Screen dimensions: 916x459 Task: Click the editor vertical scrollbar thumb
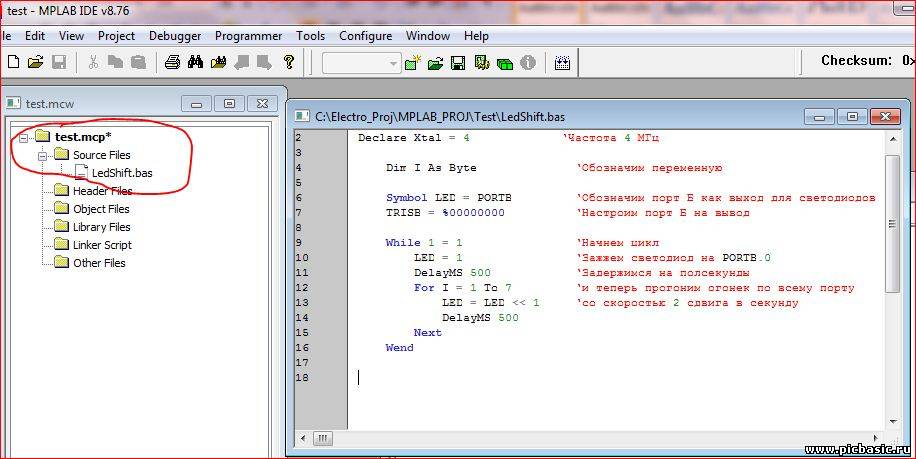click(893, 224)
